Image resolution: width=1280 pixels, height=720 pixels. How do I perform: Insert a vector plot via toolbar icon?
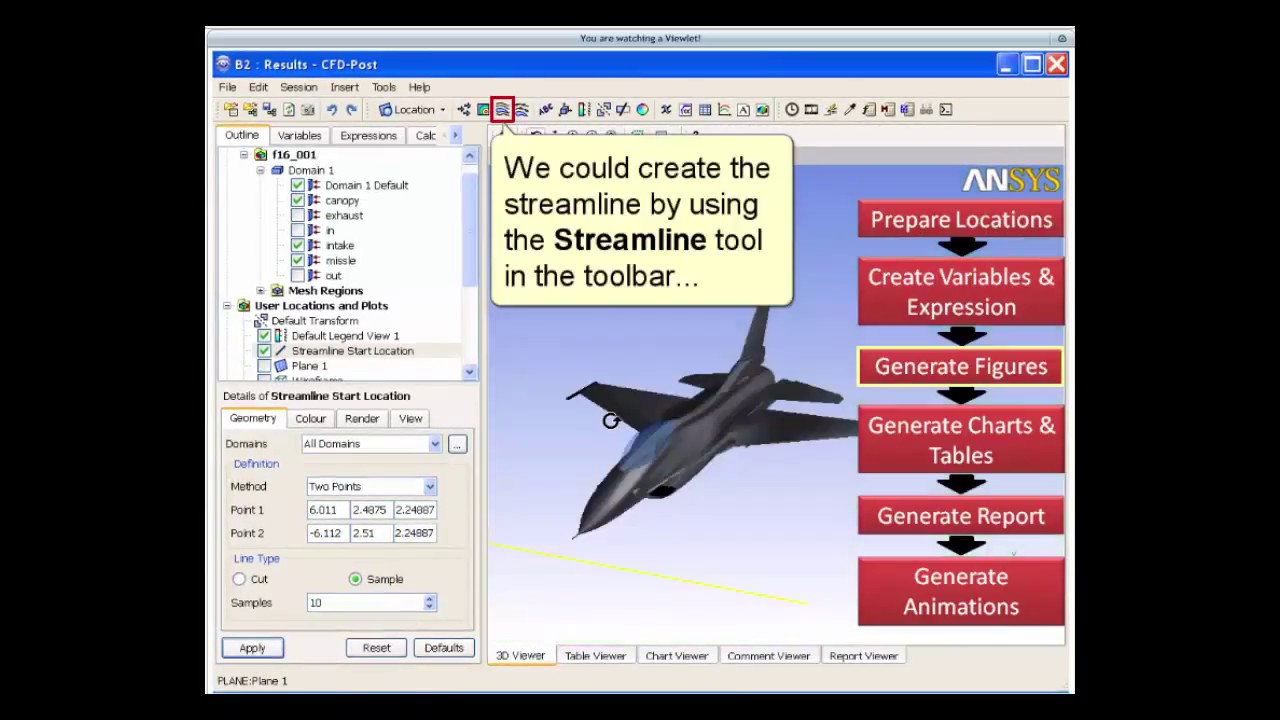[x=464, y=110]
